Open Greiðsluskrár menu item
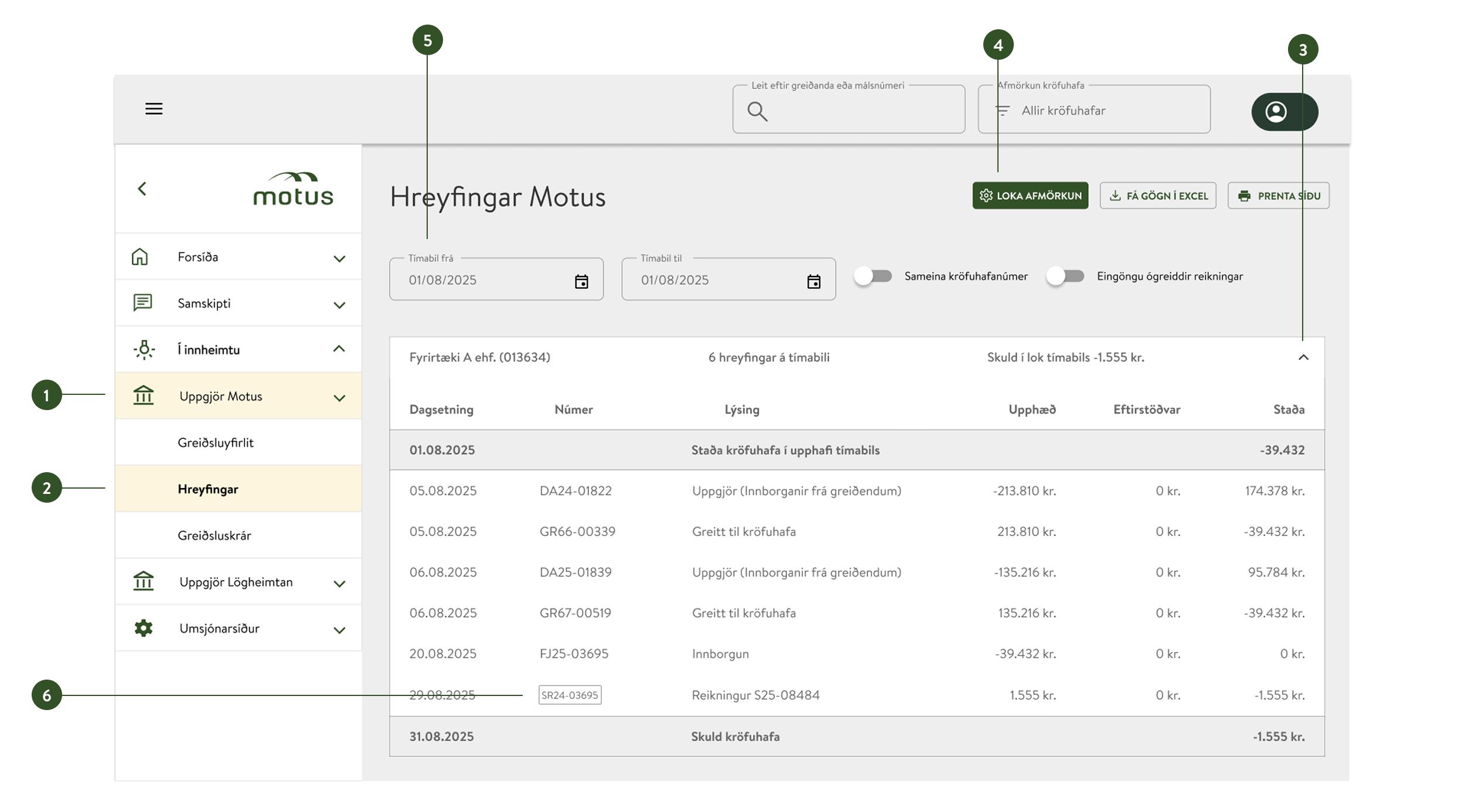1465x812 pixels. tap(214, 535)
